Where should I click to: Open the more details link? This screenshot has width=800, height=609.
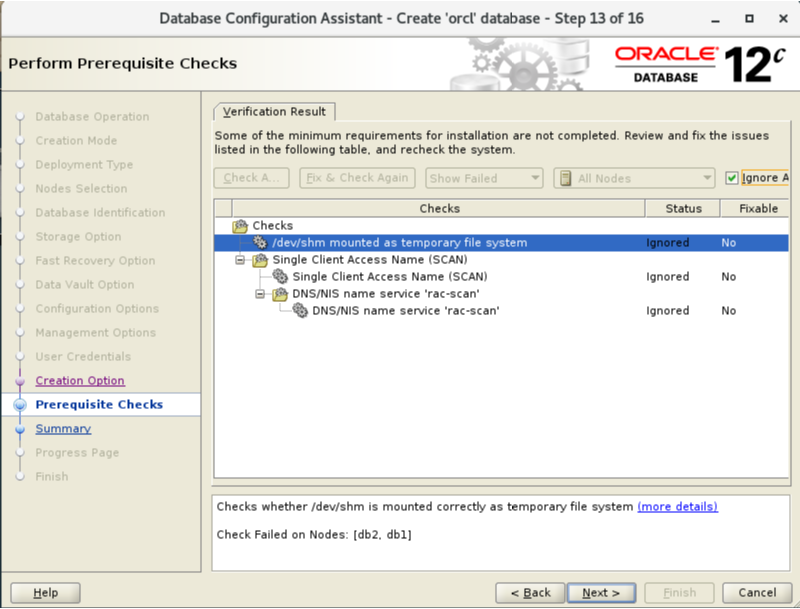point(678,506)
